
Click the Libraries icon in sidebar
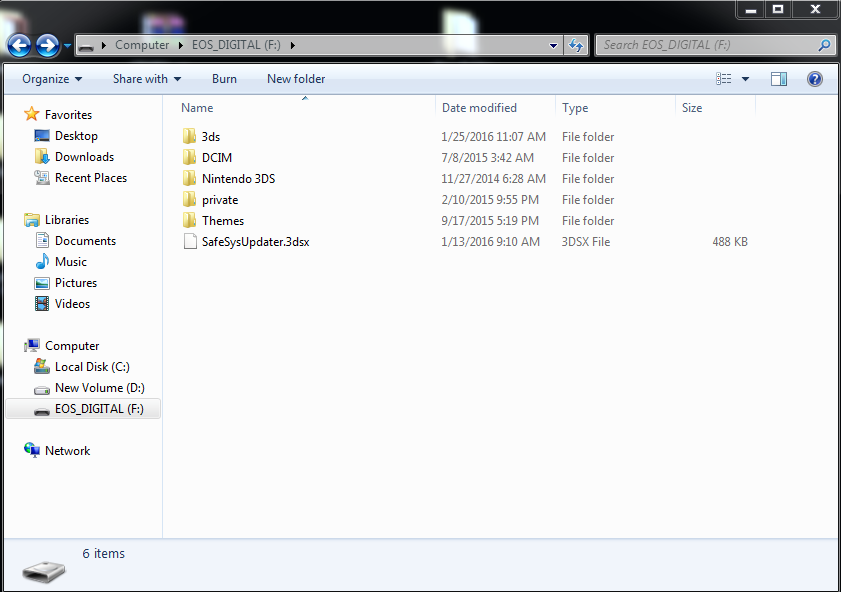tap(32, 220)
